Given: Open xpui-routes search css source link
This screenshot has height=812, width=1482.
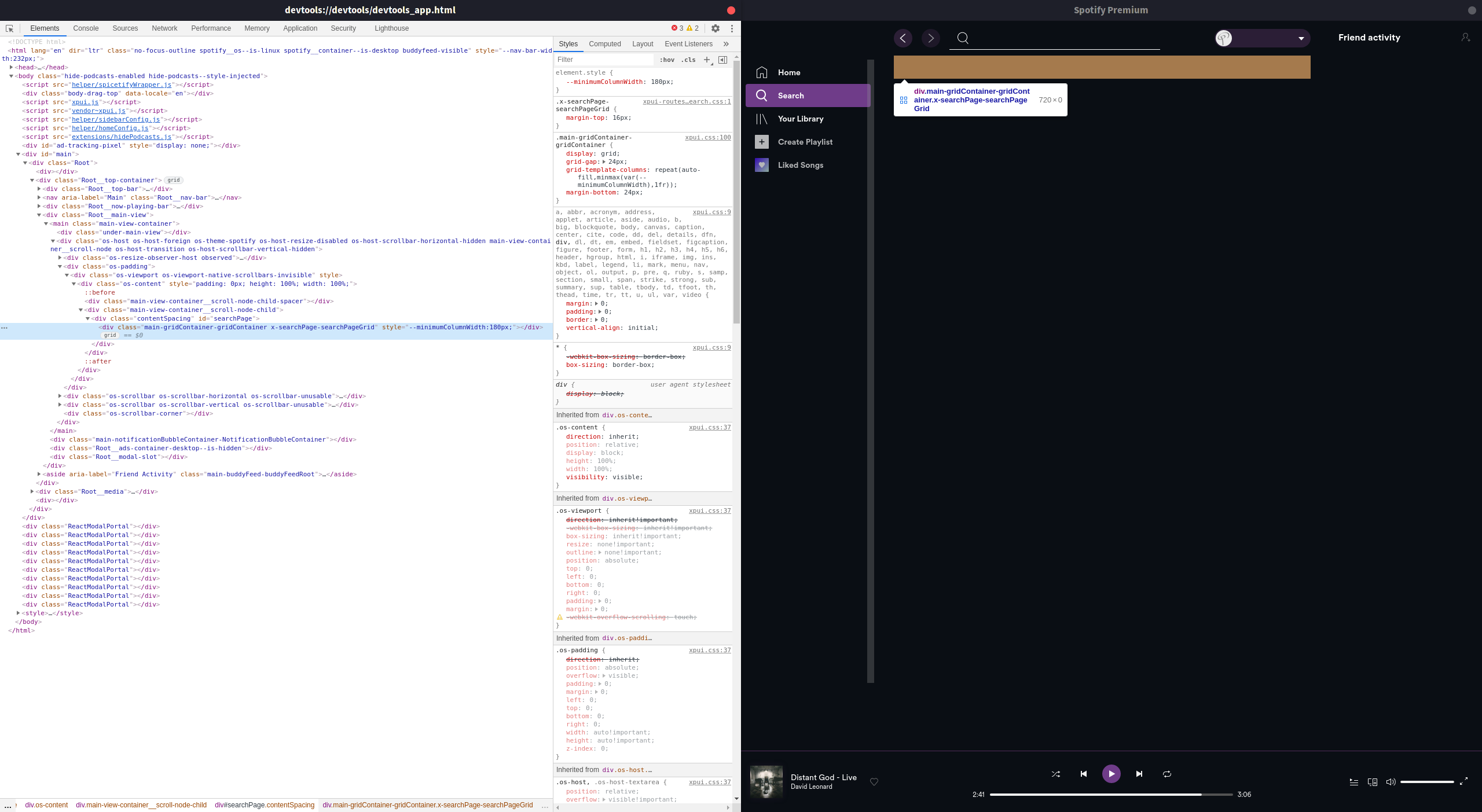Looking at the screenshot, I should [687, 101].
